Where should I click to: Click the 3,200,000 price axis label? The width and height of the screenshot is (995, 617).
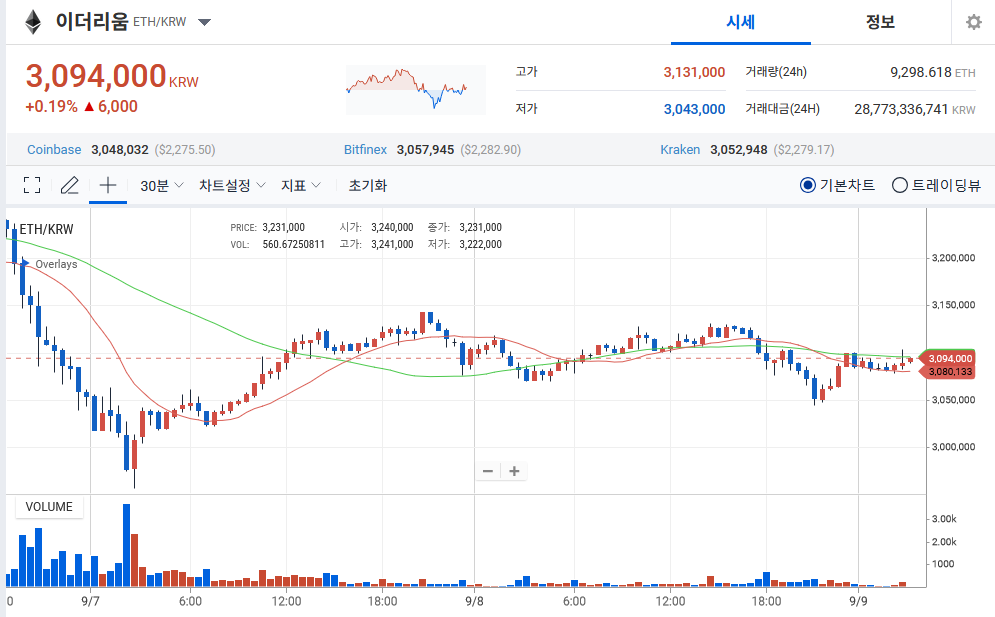pyautogui.click(x=953, y=258)
